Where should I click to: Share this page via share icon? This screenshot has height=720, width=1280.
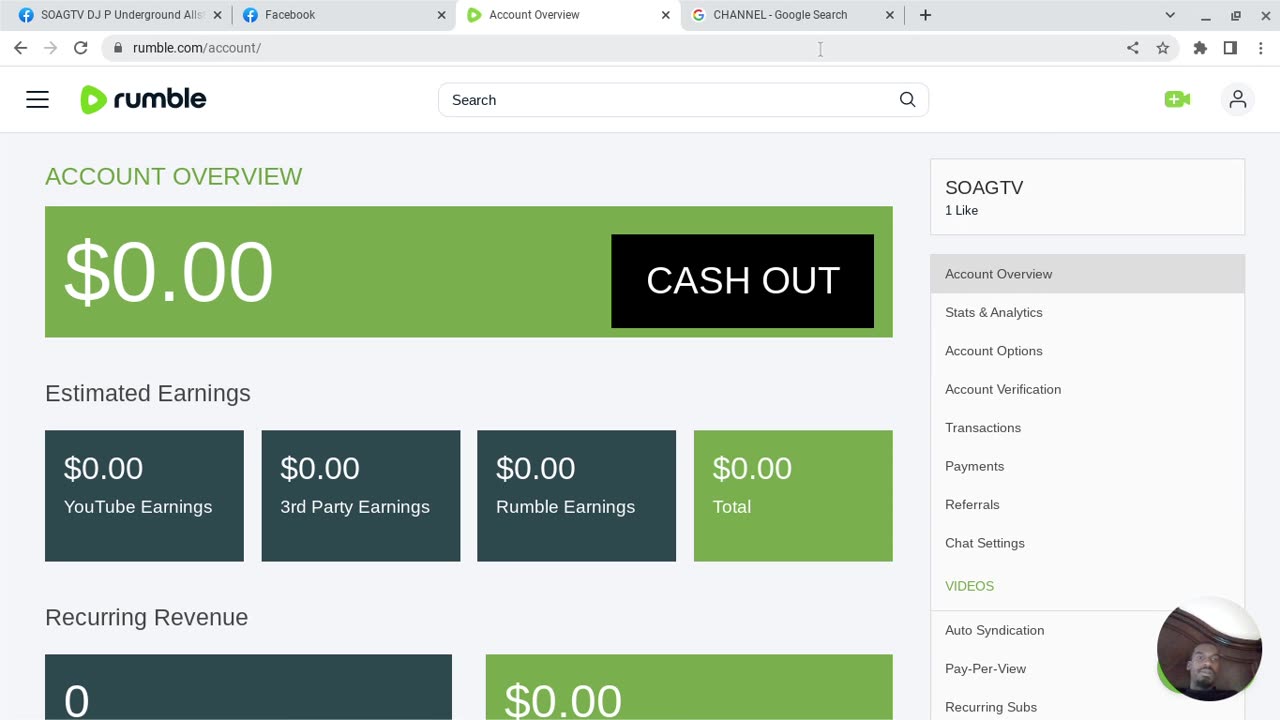tap(1132, 48)
